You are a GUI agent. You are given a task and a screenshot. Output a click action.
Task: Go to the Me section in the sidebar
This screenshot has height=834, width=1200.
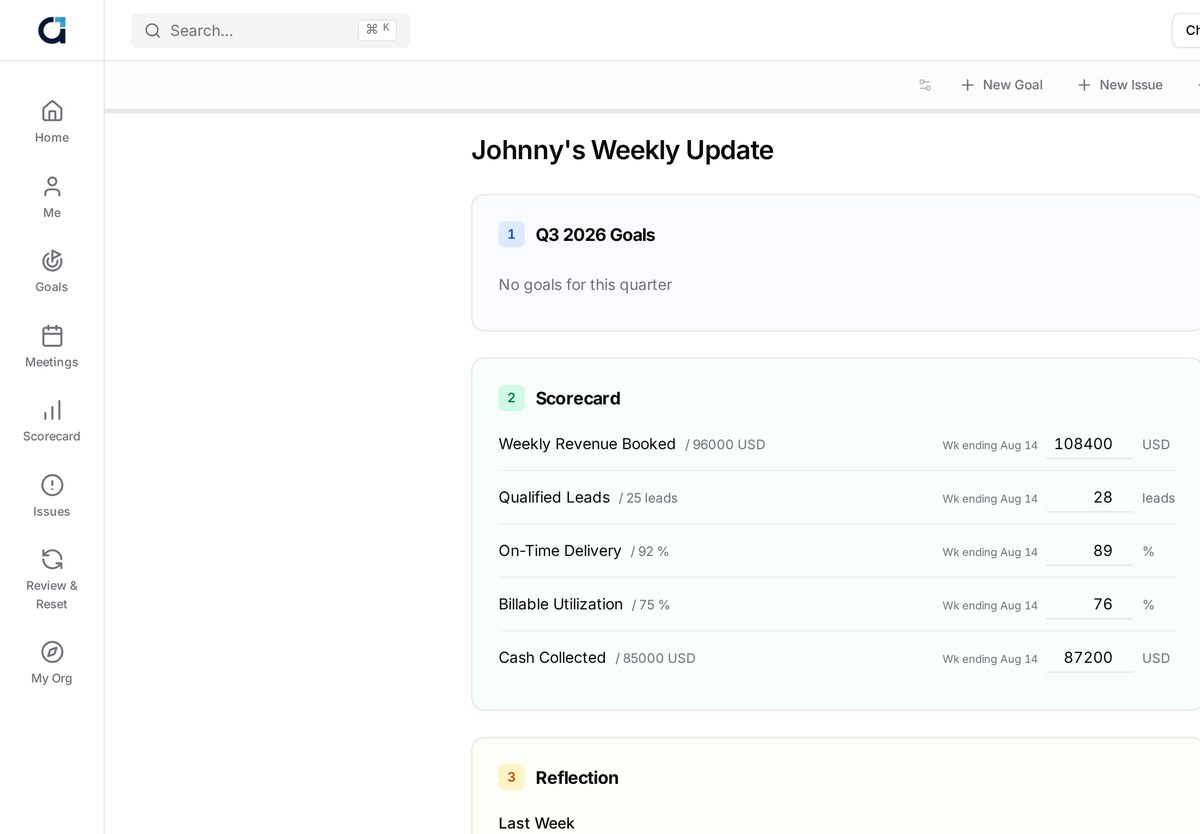[x=52, y=197]
